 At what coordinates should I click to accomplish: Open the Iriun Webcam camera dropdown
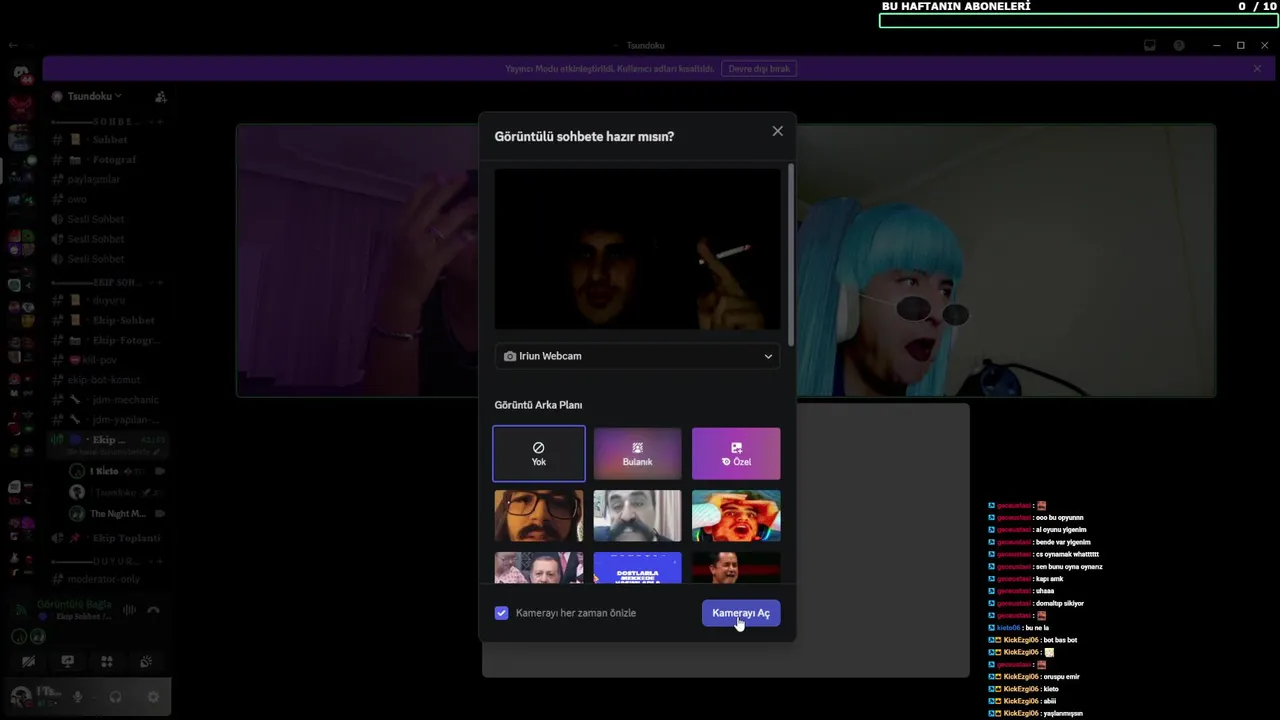(x=638, y=356)
